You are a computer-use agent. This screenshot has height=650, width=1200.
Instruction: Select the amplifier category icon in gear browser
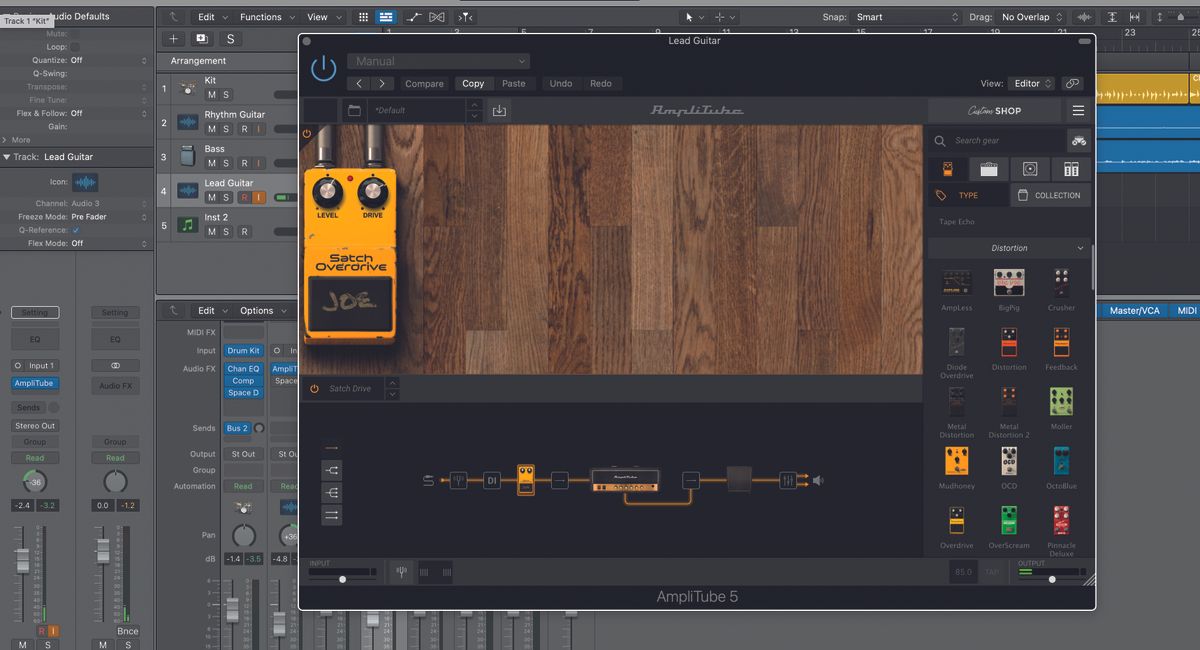click(989, 169)
